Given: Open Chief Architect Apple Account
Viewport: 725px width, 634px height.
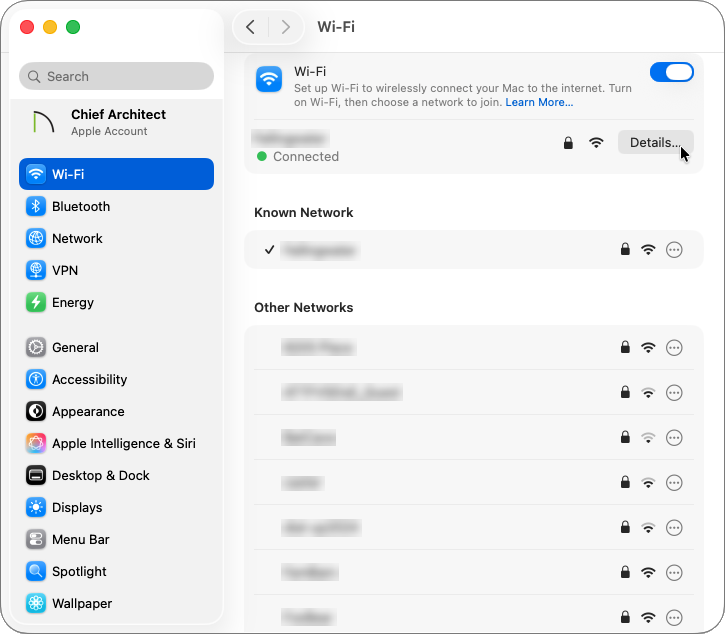Looking at the screenshot, I should point(117,123).
